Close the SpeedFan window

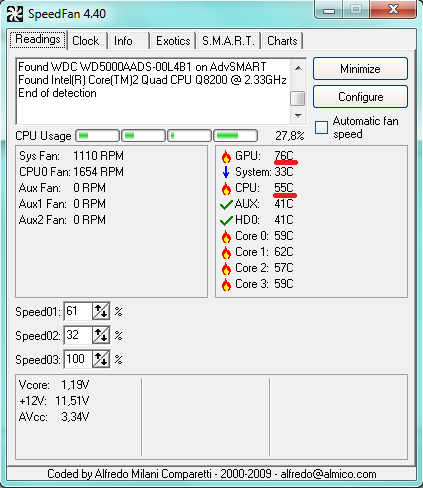coord(393,10)
